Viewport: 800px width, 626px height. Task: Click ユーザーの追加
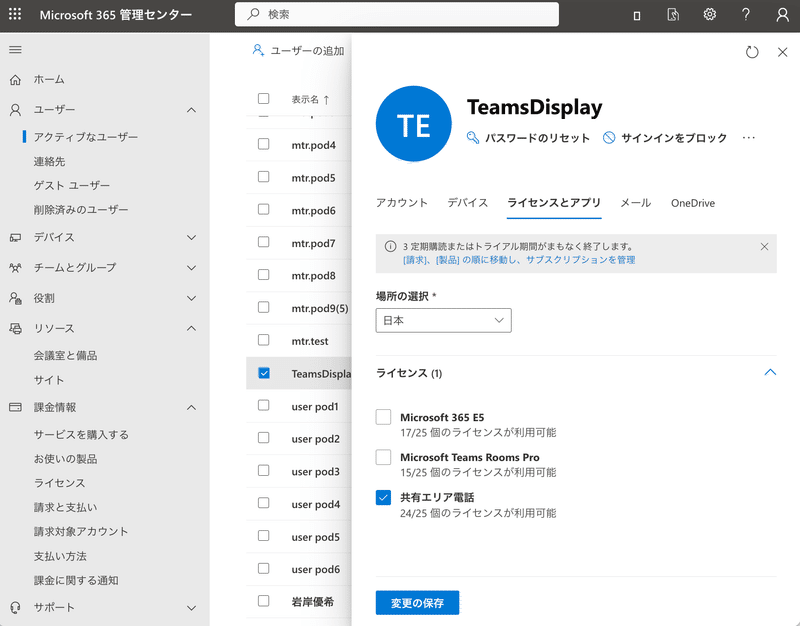[307, 51]
